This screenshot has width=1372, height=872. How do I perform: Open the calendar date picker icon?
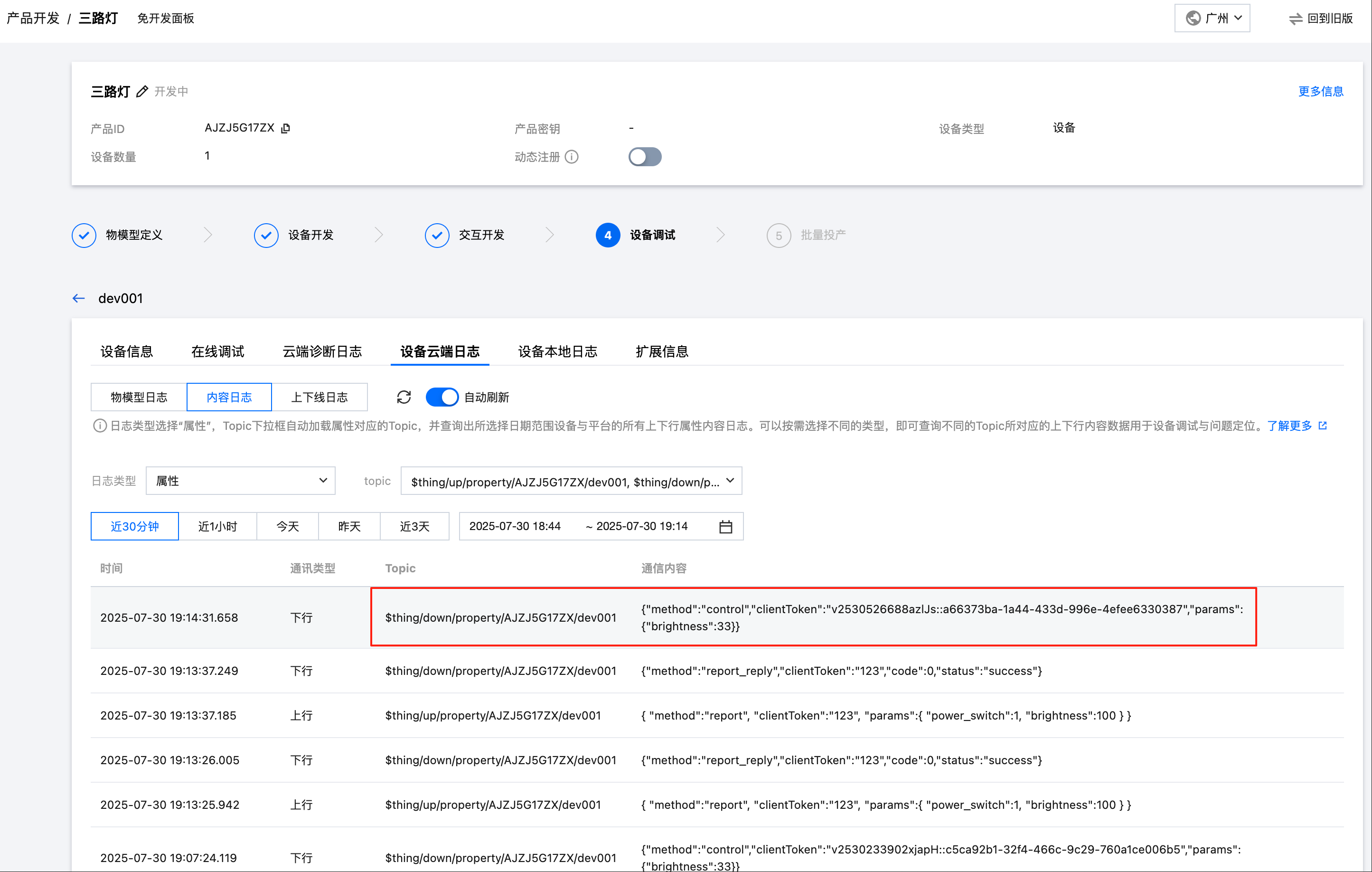coord(725,527)
